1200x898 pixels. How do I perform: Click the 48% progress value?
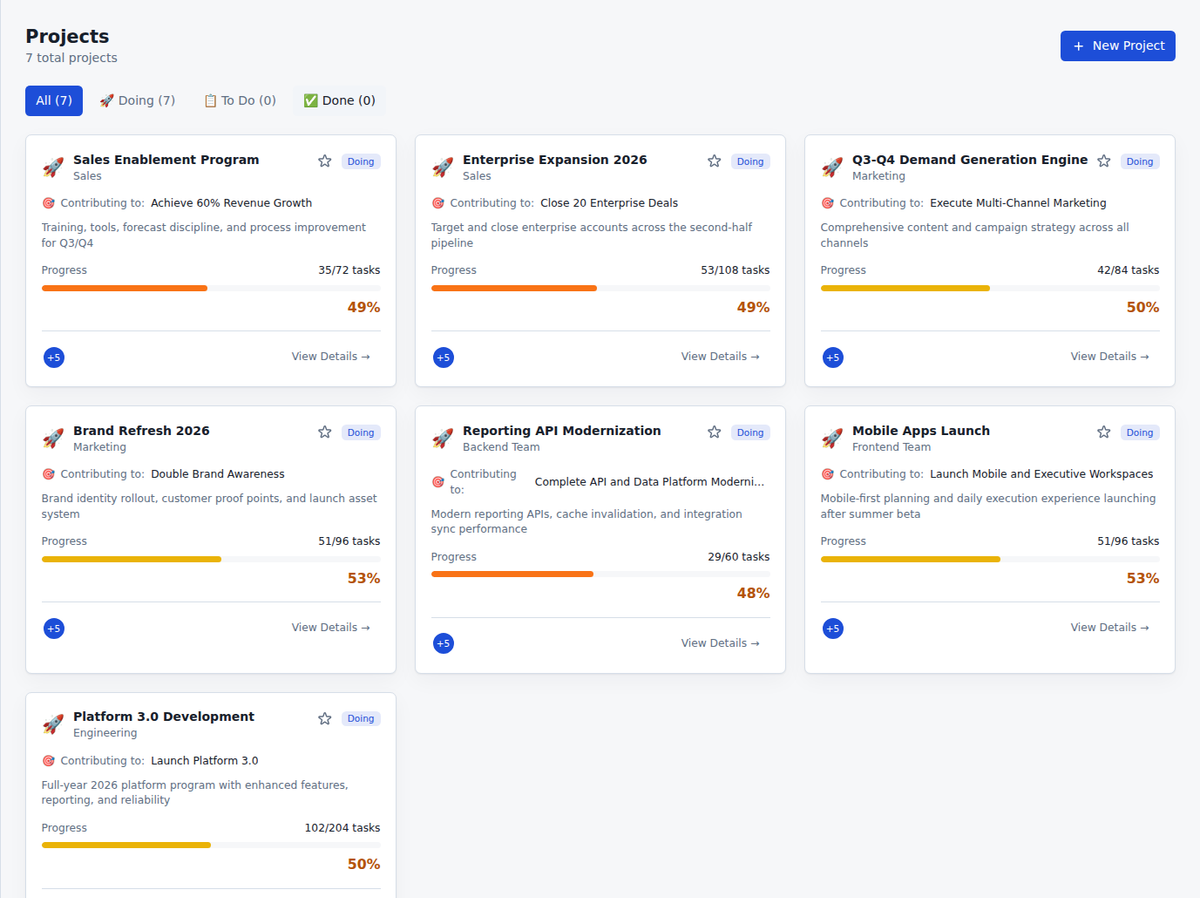pos(753,594)
